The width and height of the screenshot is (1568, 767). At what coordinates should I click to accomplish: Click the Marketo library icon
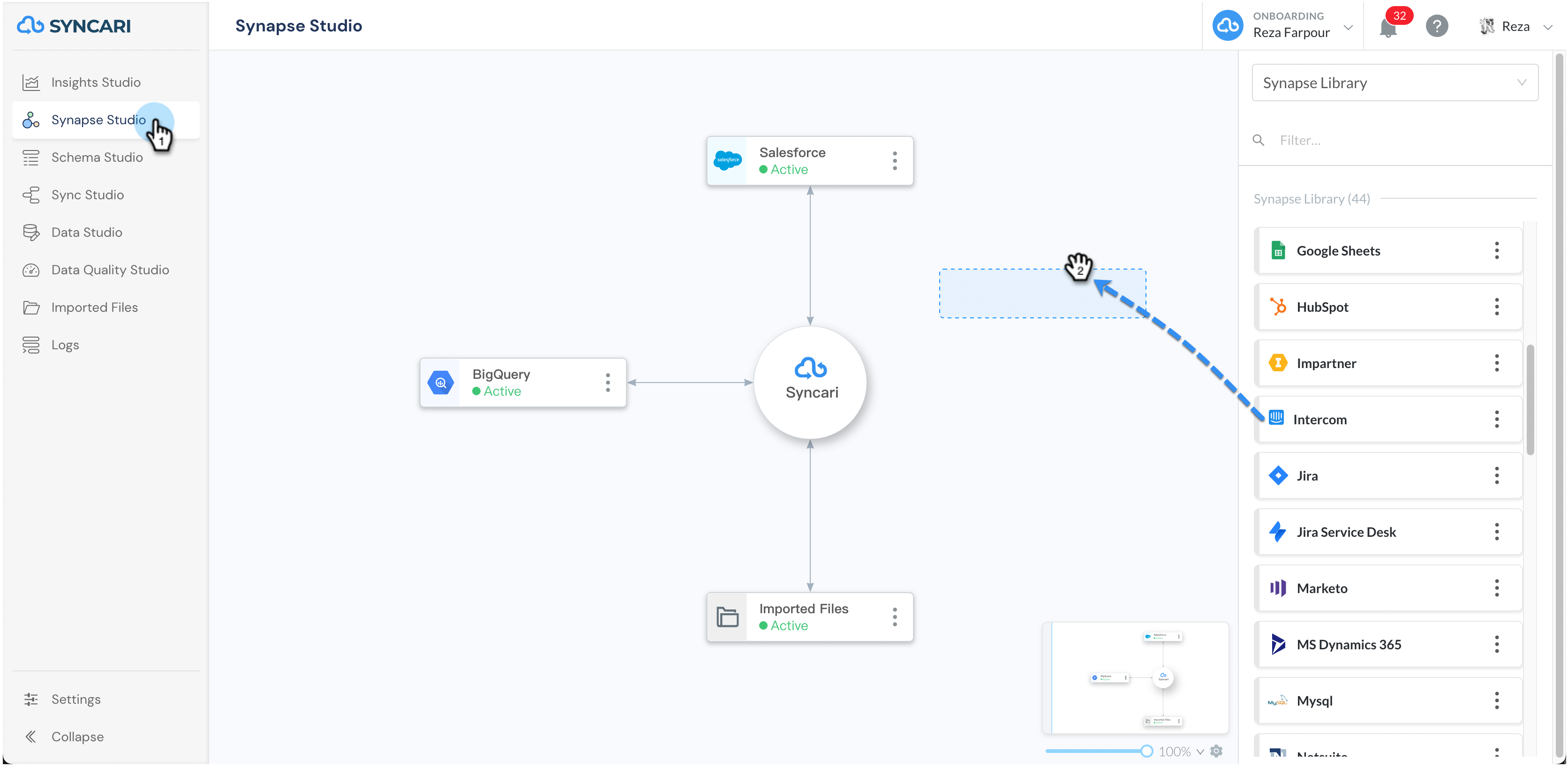[1278, 588]
